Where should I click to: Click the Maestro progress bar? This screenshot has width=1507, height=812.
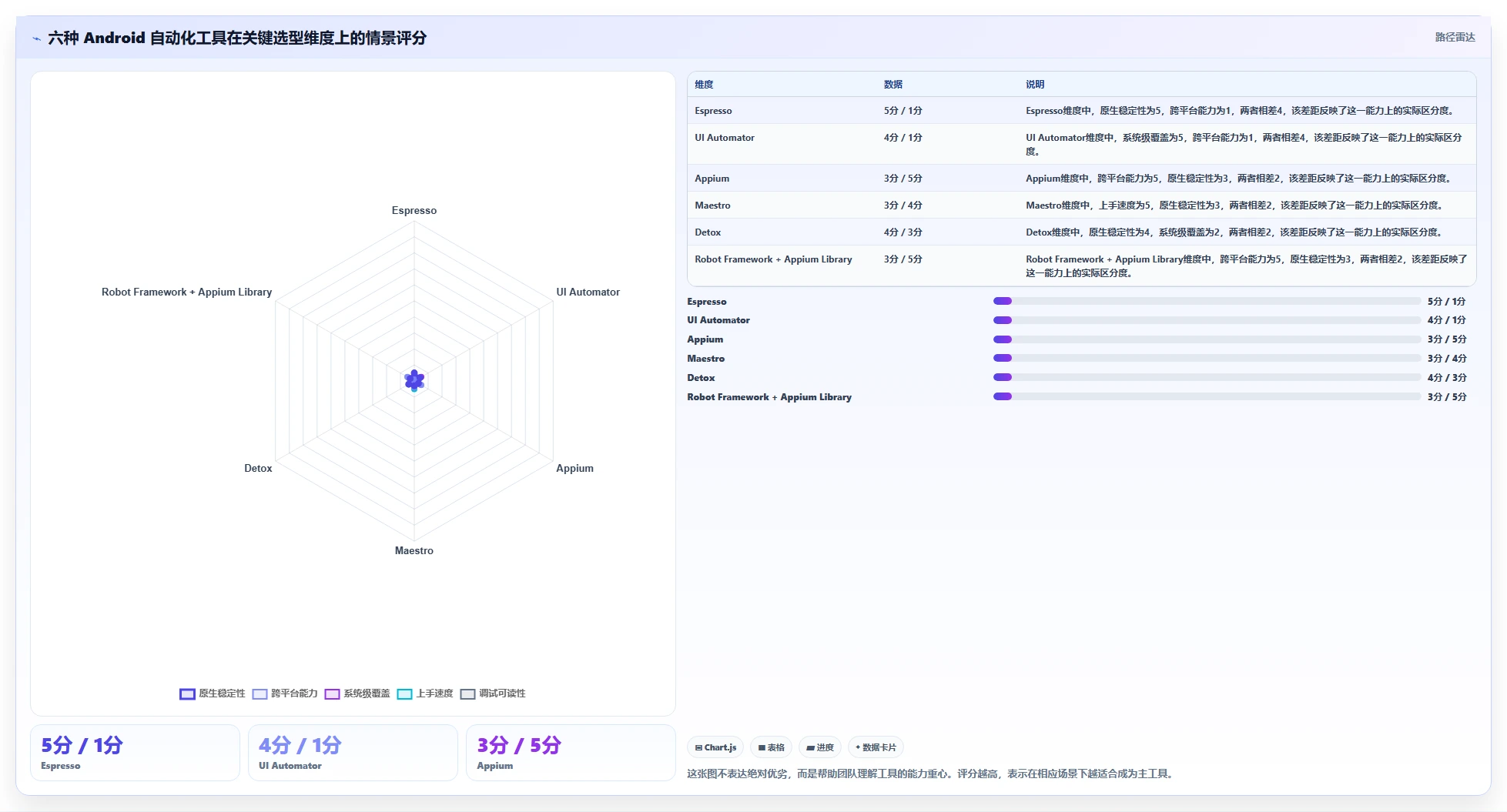[1207, 358]
